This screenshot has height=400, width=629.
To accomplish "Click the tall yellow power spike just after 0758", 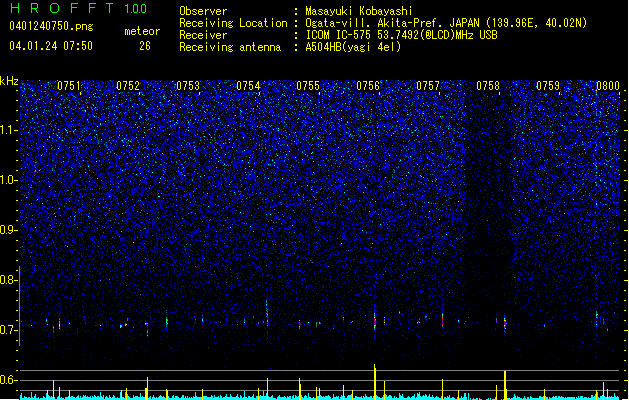I will [505, 385].
